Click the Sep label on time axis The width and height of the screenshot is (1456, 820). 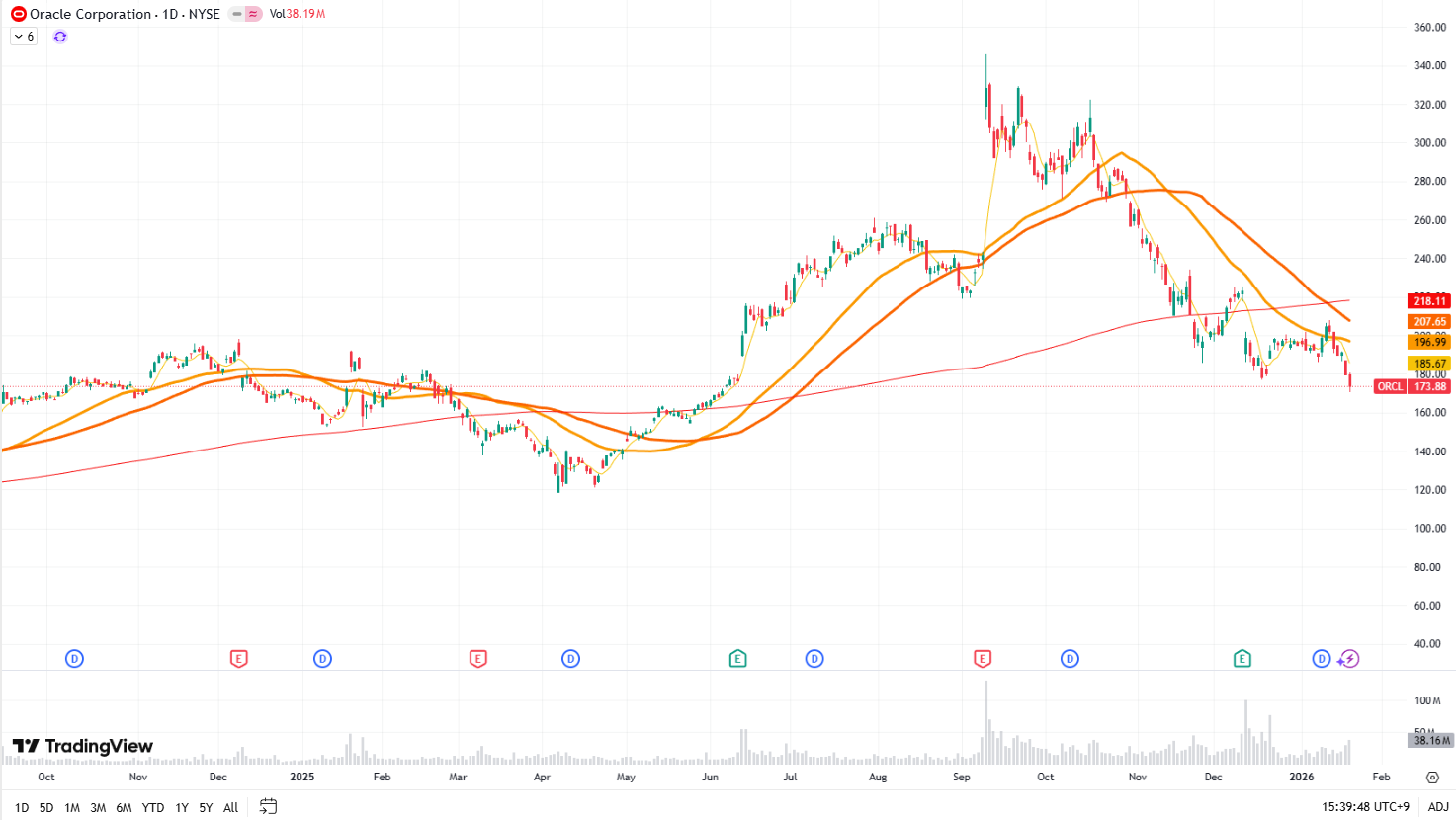click(962, 778)
